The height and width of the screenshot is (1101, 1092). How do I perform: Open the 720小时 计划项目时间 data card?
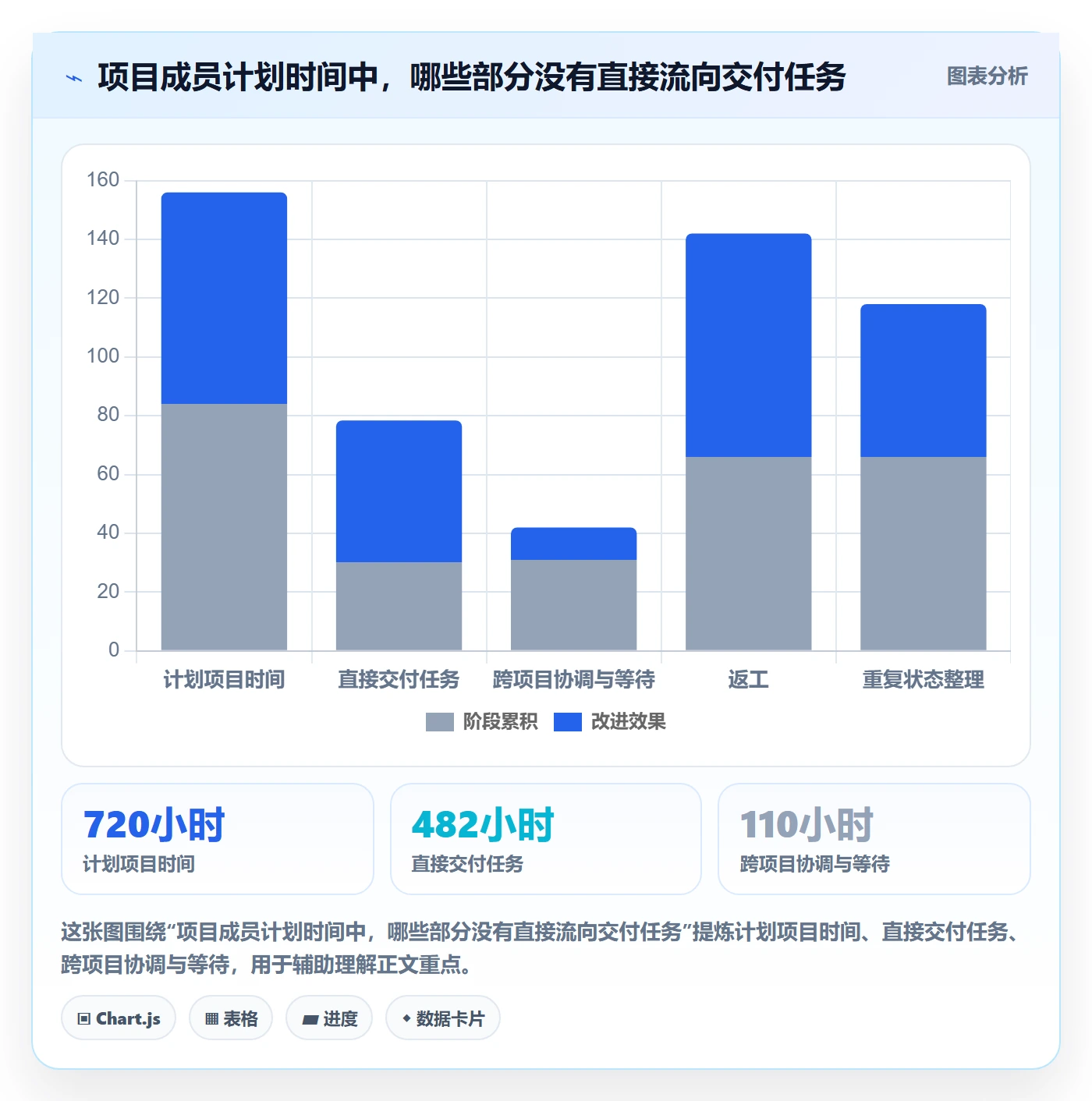coord(218,839)
